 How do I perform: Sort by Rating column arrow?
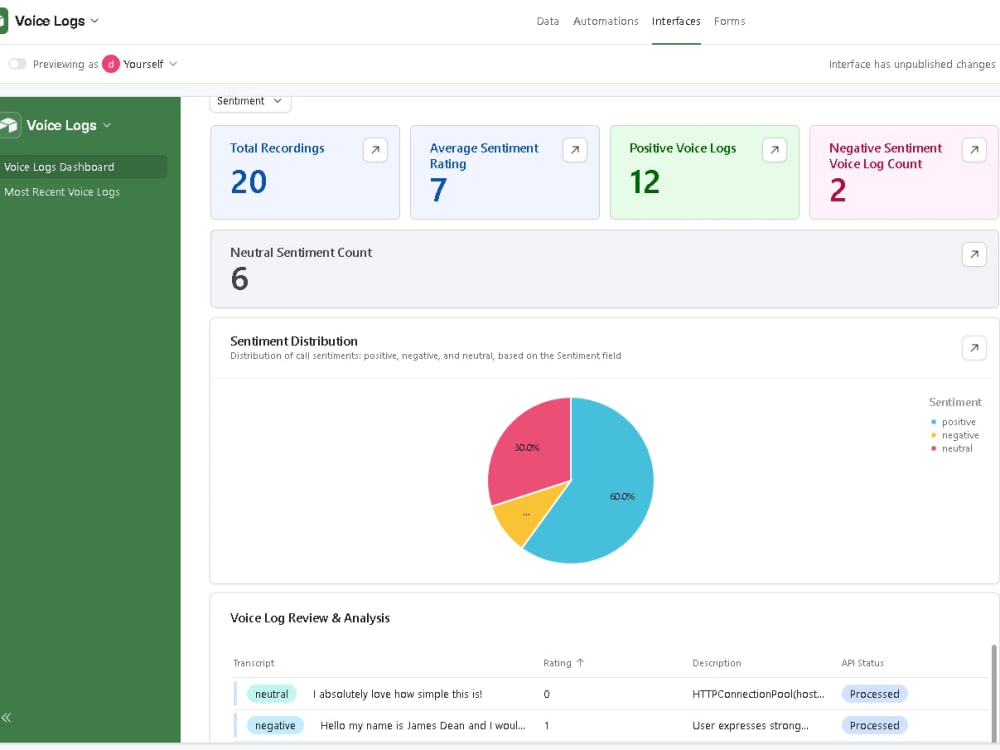click(x=580, y=663)
